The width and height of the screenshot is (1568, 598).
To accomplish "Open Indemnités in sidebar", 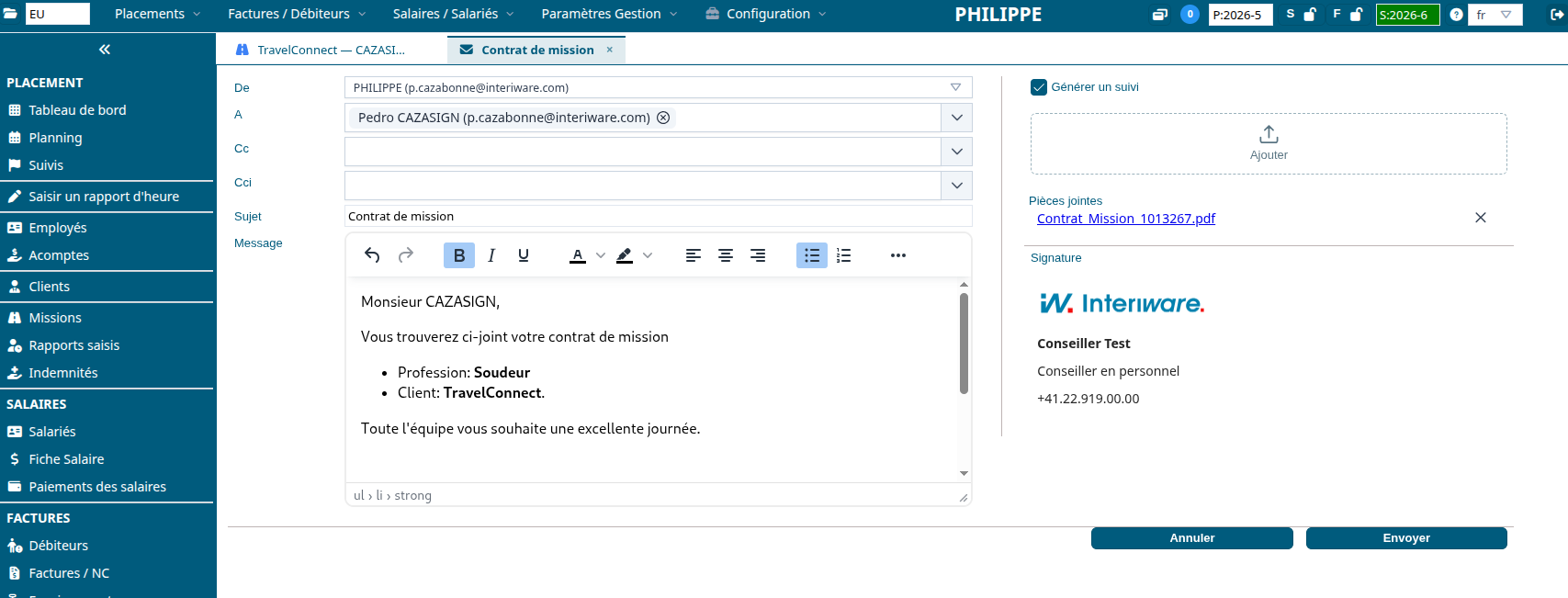I will click(x=62, y=373).
